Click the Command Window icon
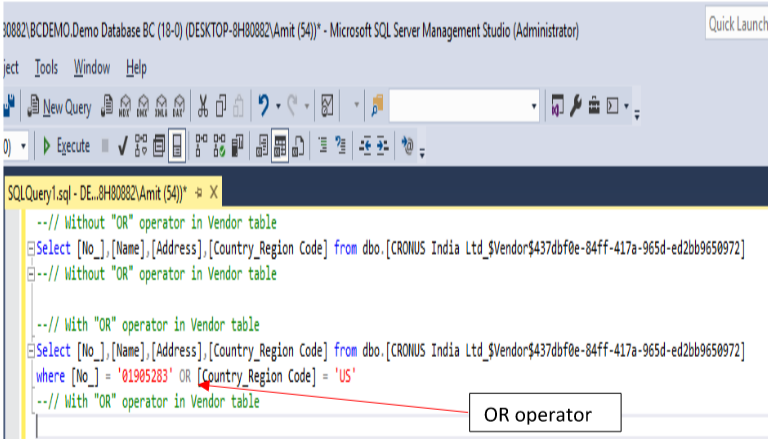This screenshot has width=768, height=439. coord(613,105)
